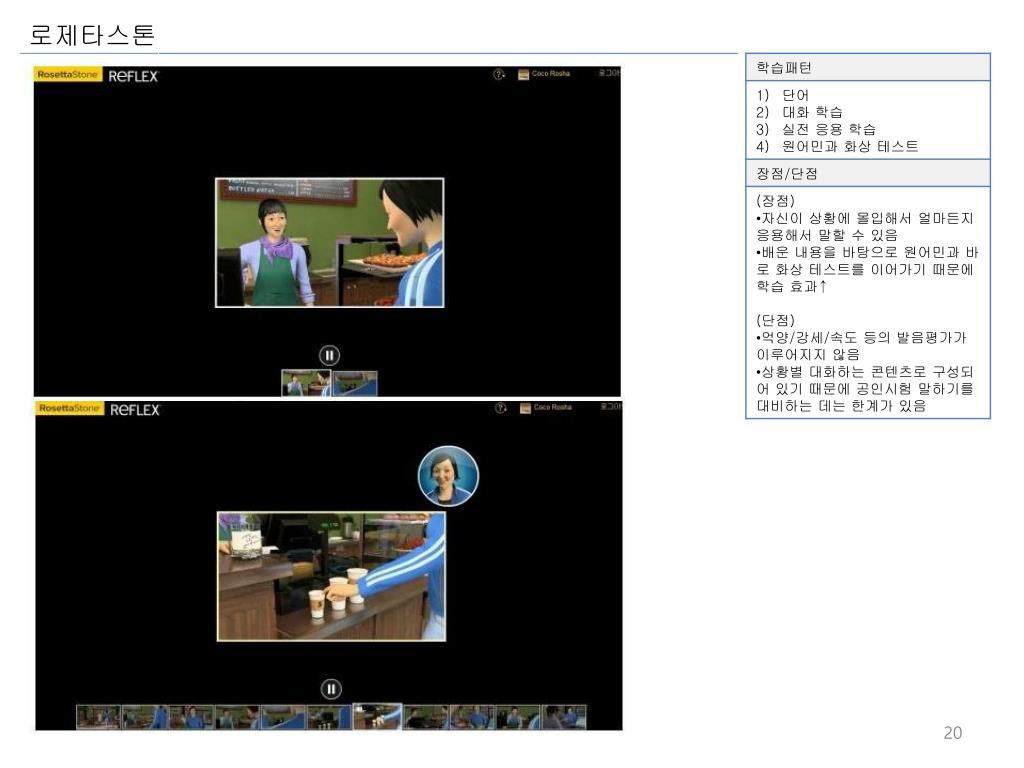Click Coco Rosha profile icon in upper header

(523, 74)
